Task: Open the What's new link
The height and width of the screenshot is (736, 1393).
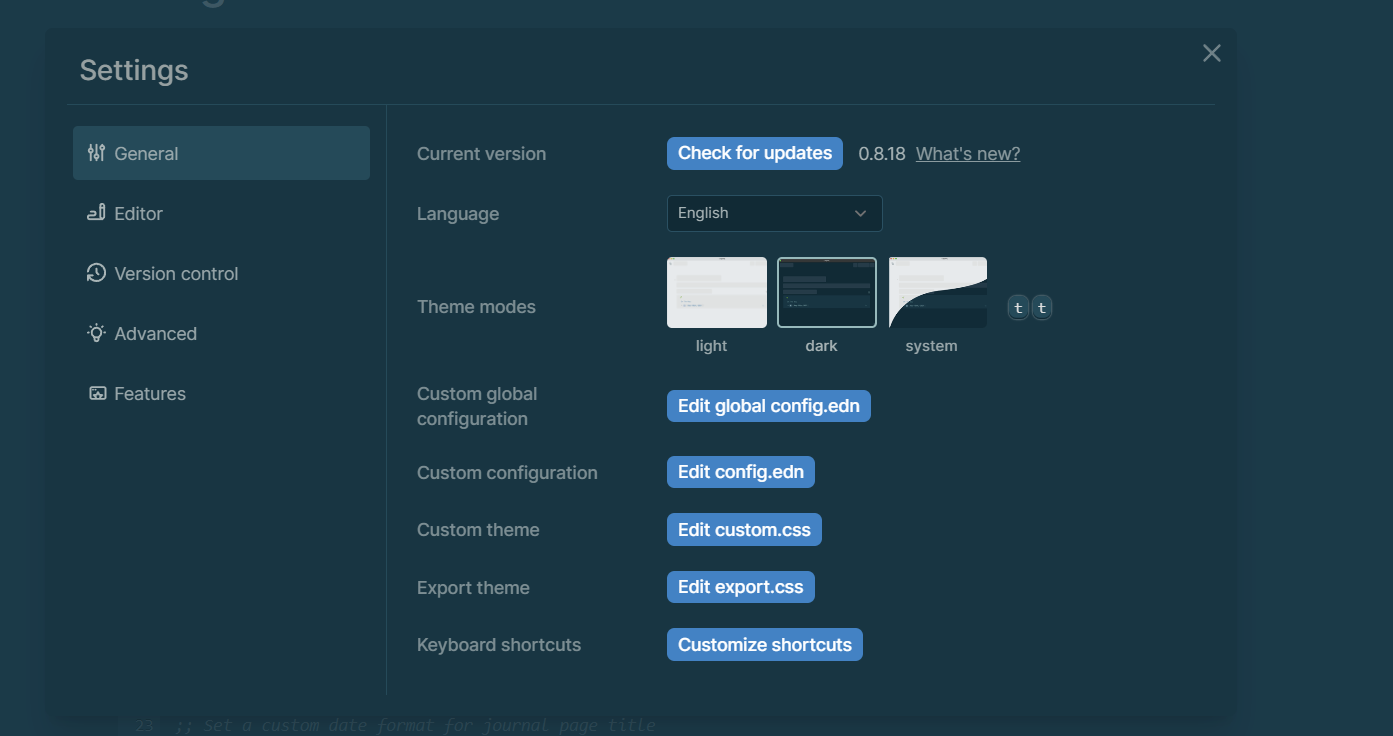Action: click(x=967, y=153)
